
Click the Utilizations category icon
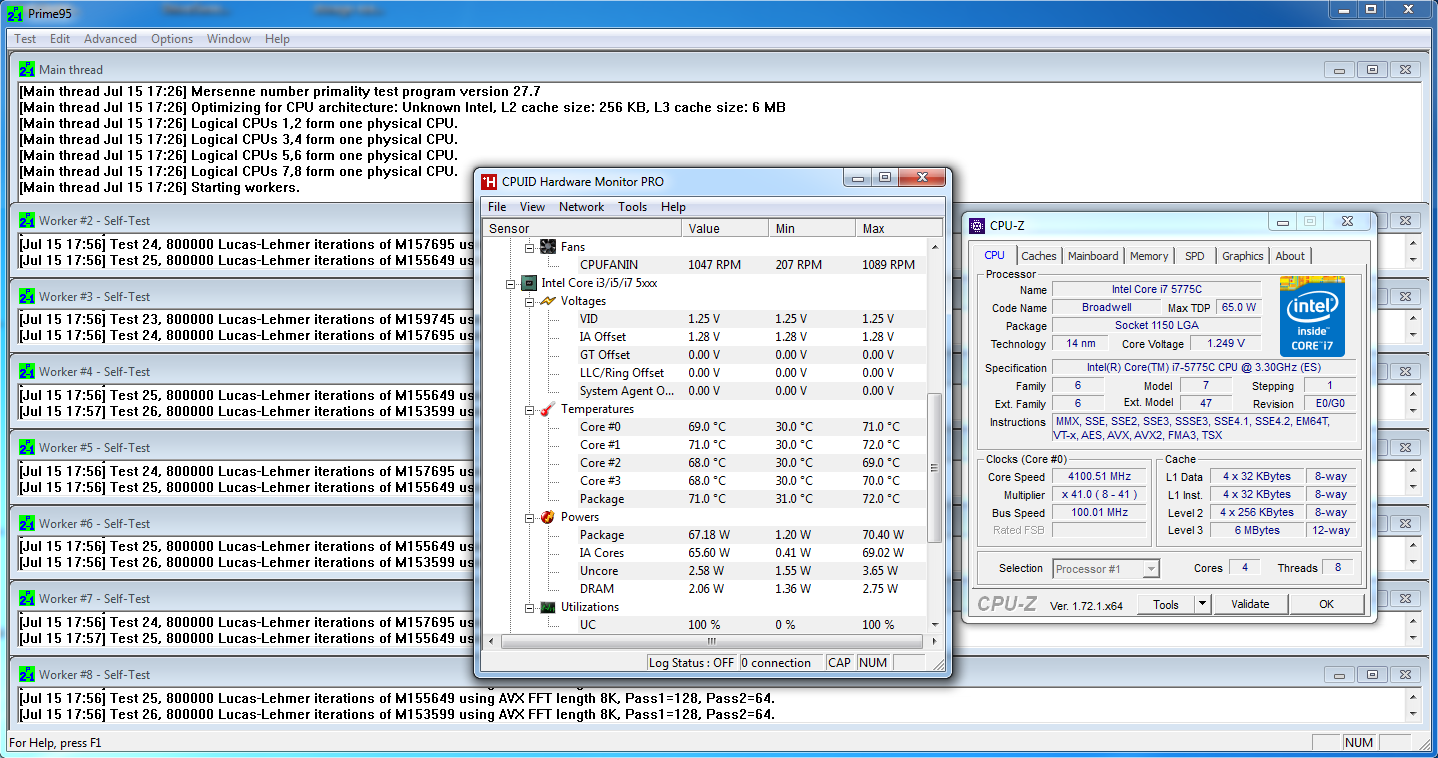click(548, 607)
